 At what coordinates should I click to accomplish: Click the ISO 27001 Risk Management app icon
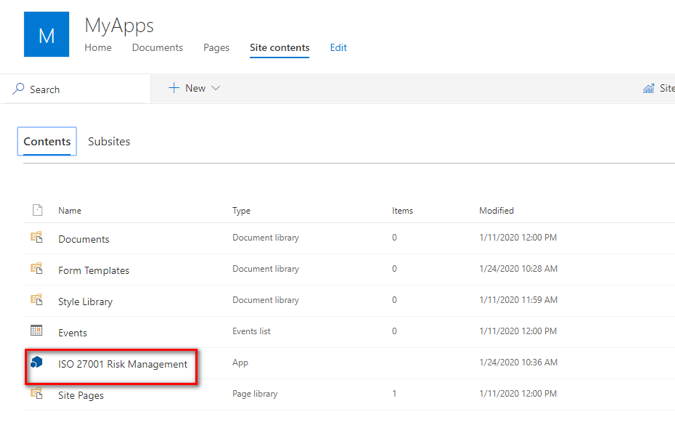click(37, 362)
